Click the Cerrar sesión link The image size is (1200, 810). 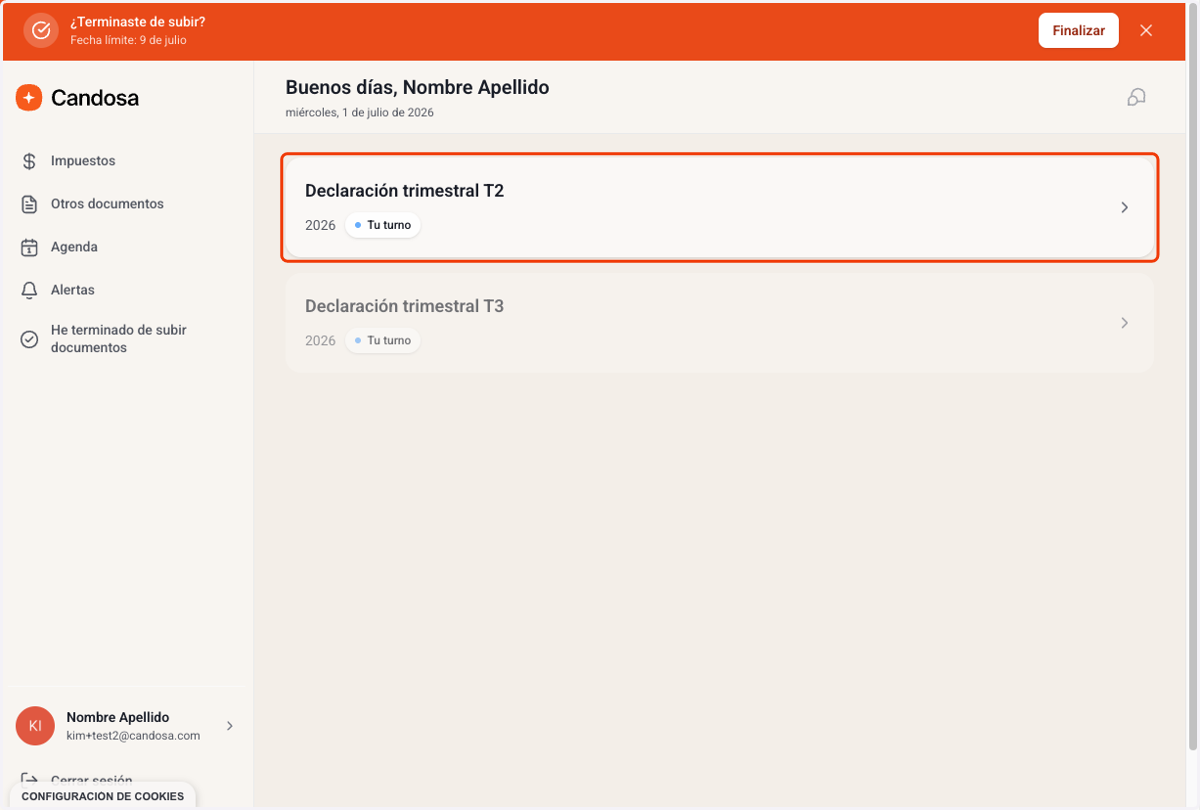click(91, 781)
